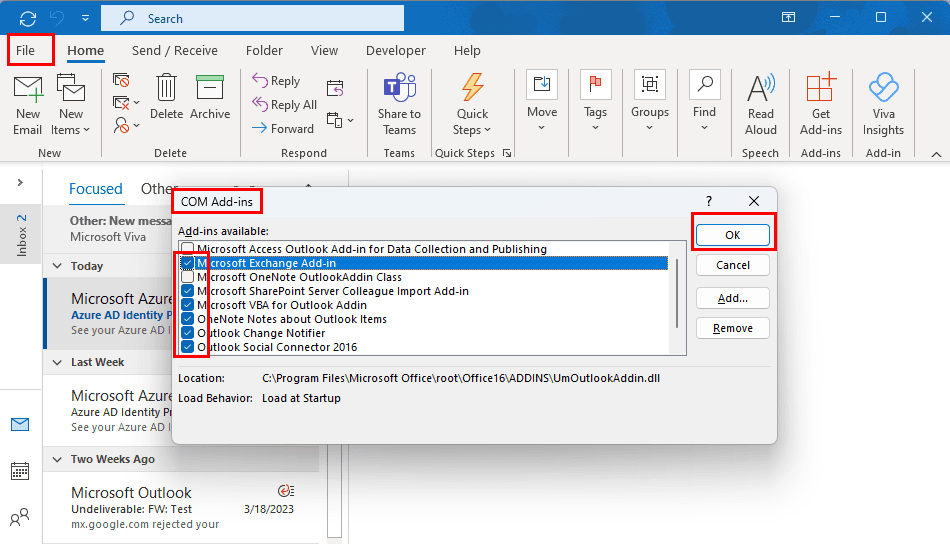Image resolution: width=950 pixels, height=544 pixels.
Task: Click Reply All in the ribbon
Action: (285, 105)
